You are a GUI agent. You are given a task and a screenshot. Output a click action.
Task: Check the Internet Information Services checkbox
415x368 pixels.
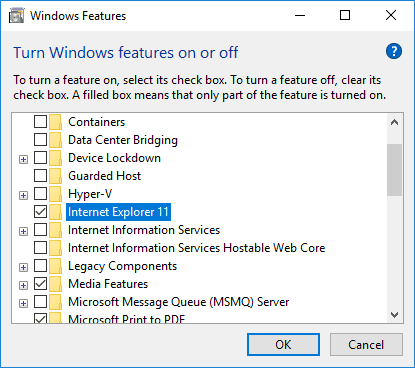pyautogui.click(x=40, y=230)
